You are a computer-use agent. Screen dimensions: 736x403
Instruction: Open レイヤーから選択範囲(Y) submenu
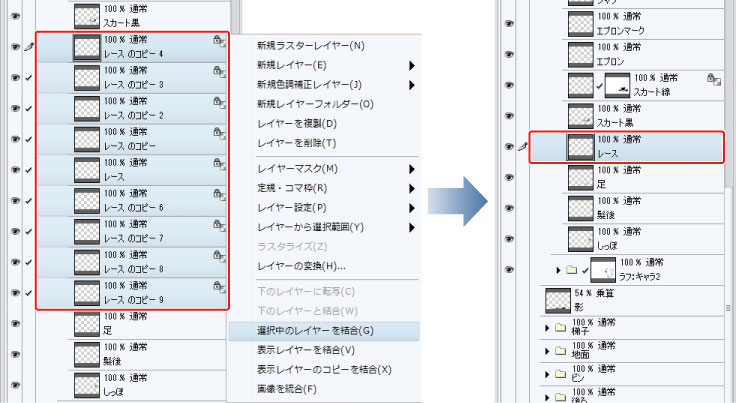(x=412, y=228)
